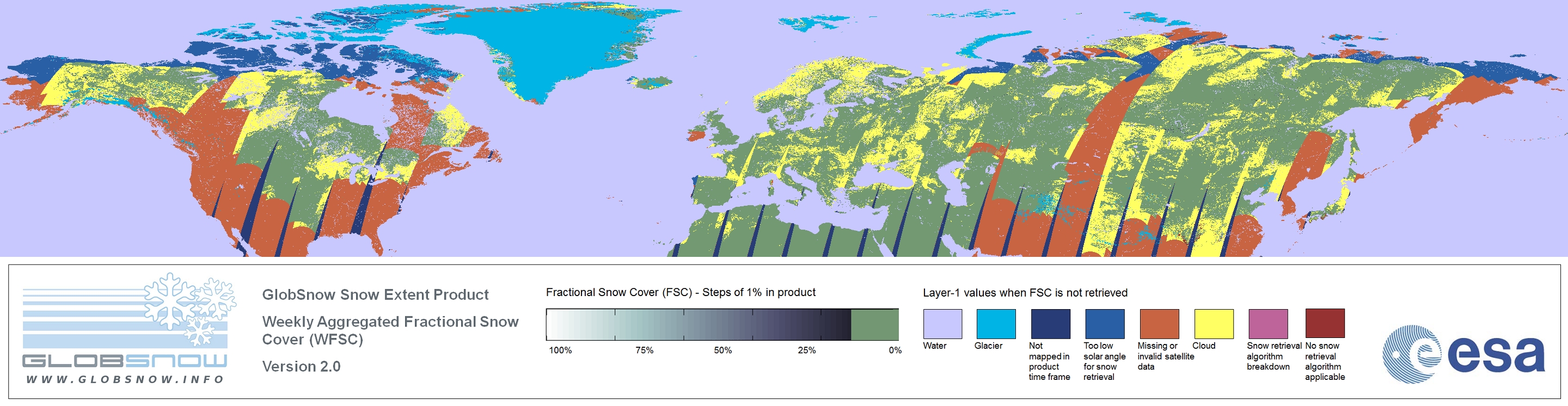The image size is (1568, 406).
Task: Click "Not mapped in product time frame" label
Action: click(x=1049, y=361)
